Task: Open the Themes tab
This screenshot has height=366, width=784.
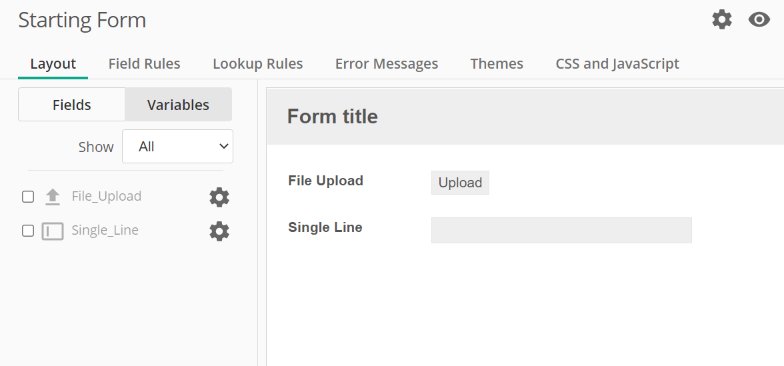Action: pyautogui.click(x=496, y=64)
